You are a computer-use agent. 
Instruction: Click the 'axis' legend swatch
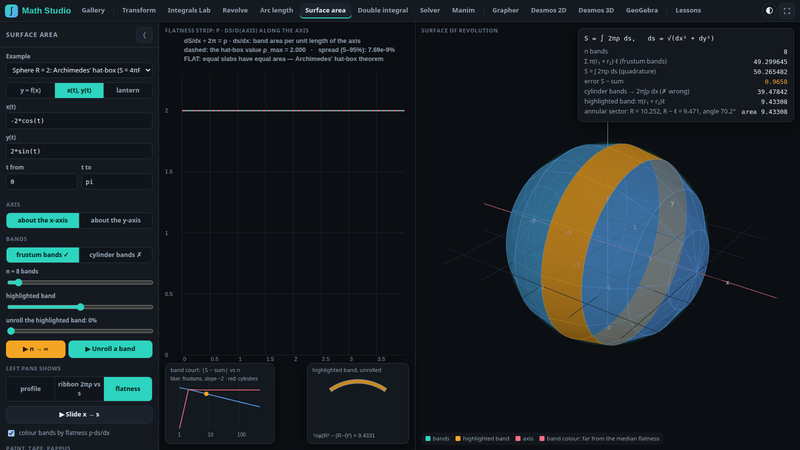(x=518, y=439)
